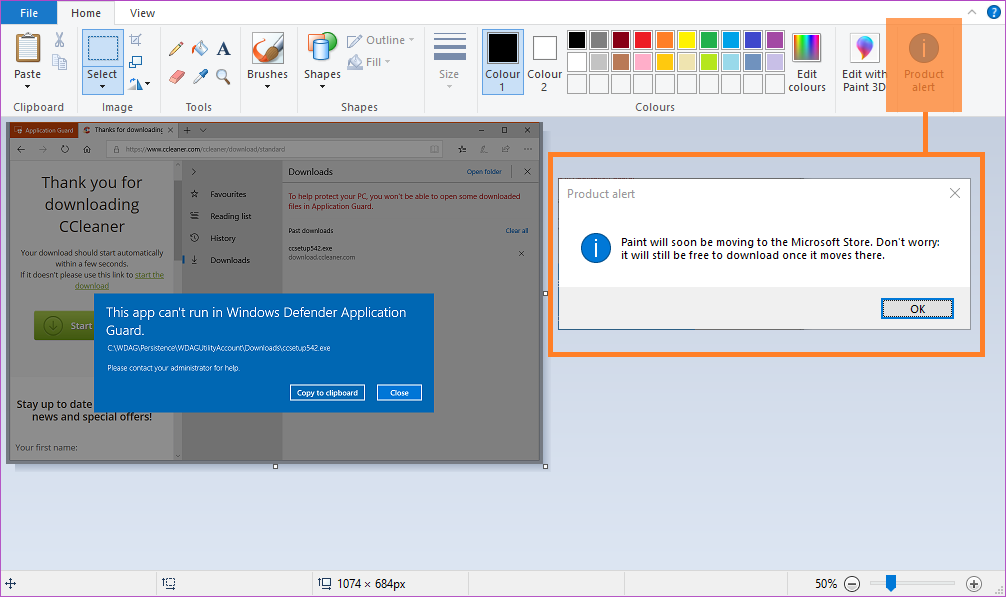Click the Resize icon in Image group
Image resolution: width=1006 pixels, height=597 pixels.
coord(135,62)
